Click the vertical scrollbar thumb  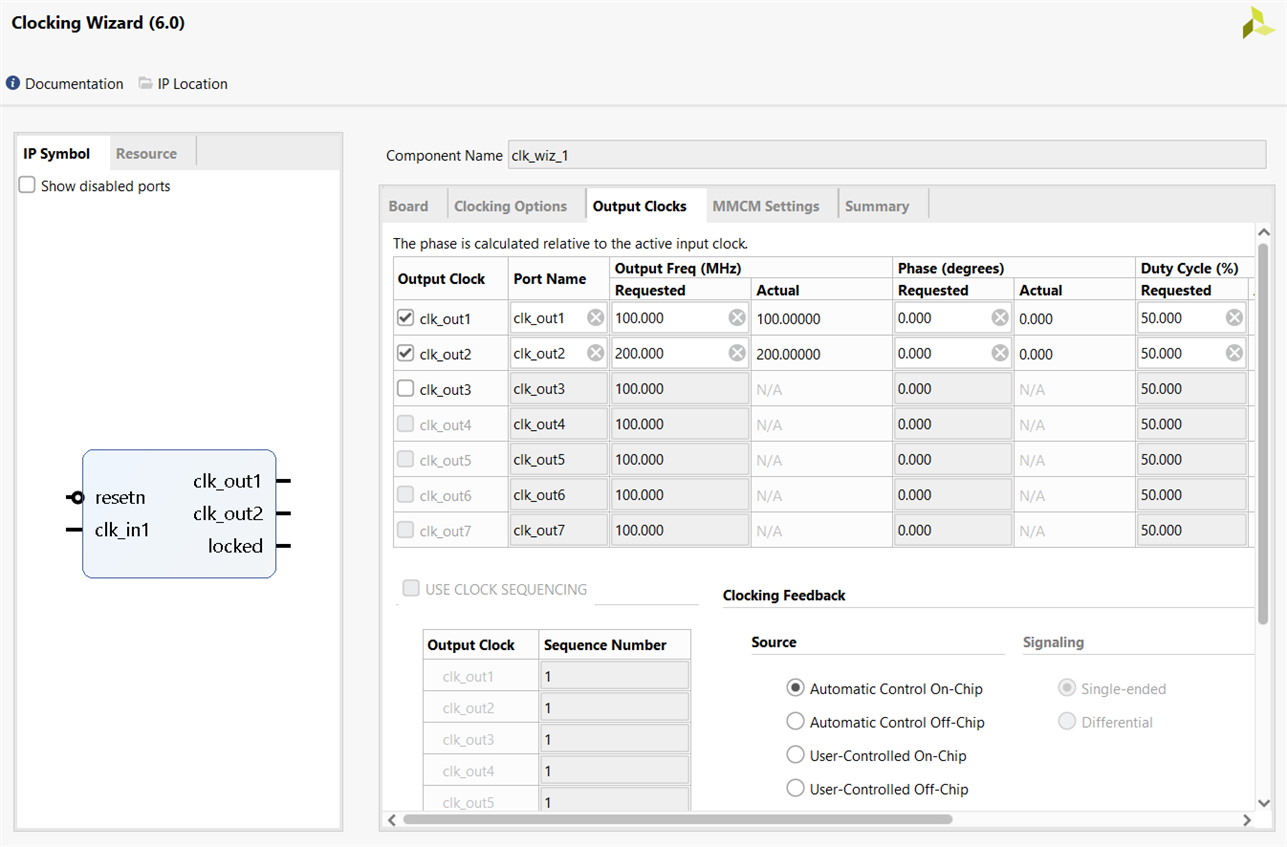(1263, 433)
